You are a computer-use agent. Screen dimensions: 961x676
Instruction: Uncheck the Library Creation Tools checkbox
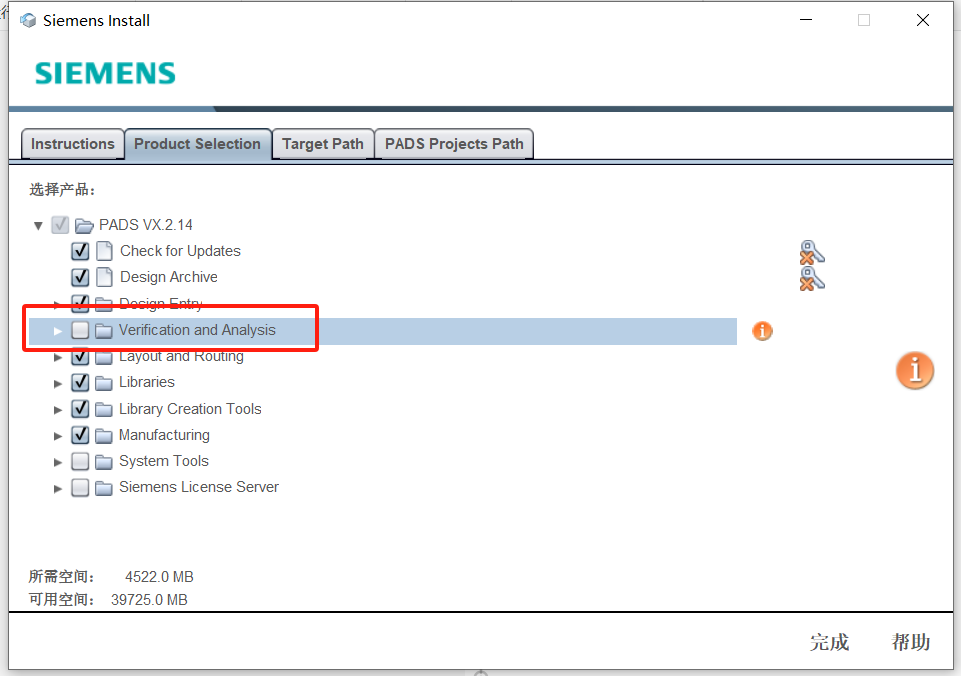tap(80, 409)
